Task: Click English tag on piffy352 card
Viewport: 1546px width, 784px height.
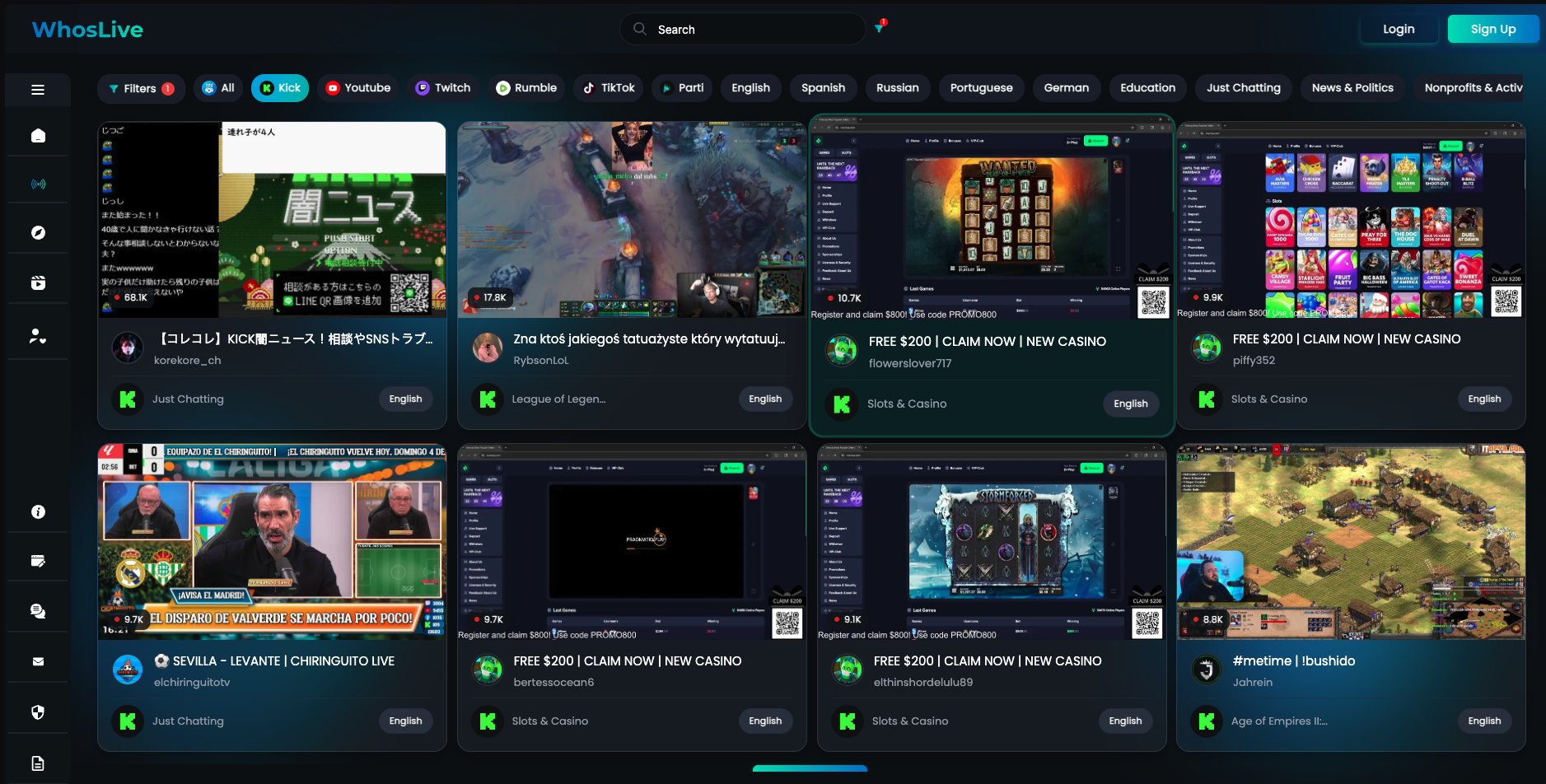Action: [1484, 399]
